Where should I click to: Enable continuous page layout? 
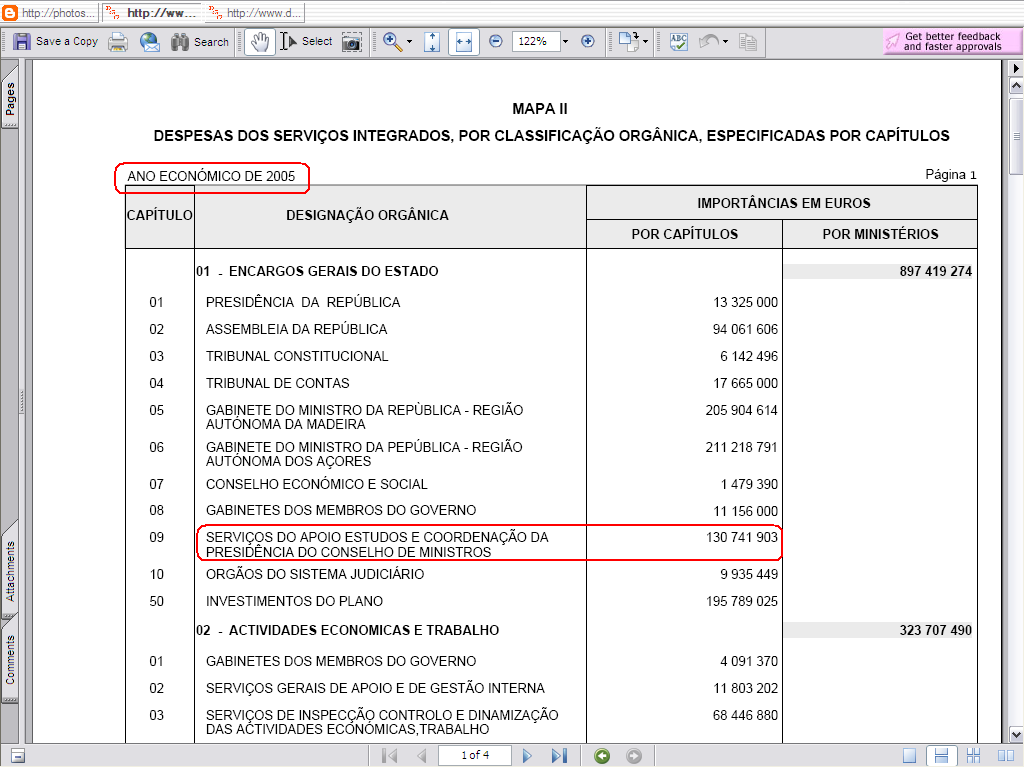click(x=940, y=756)
